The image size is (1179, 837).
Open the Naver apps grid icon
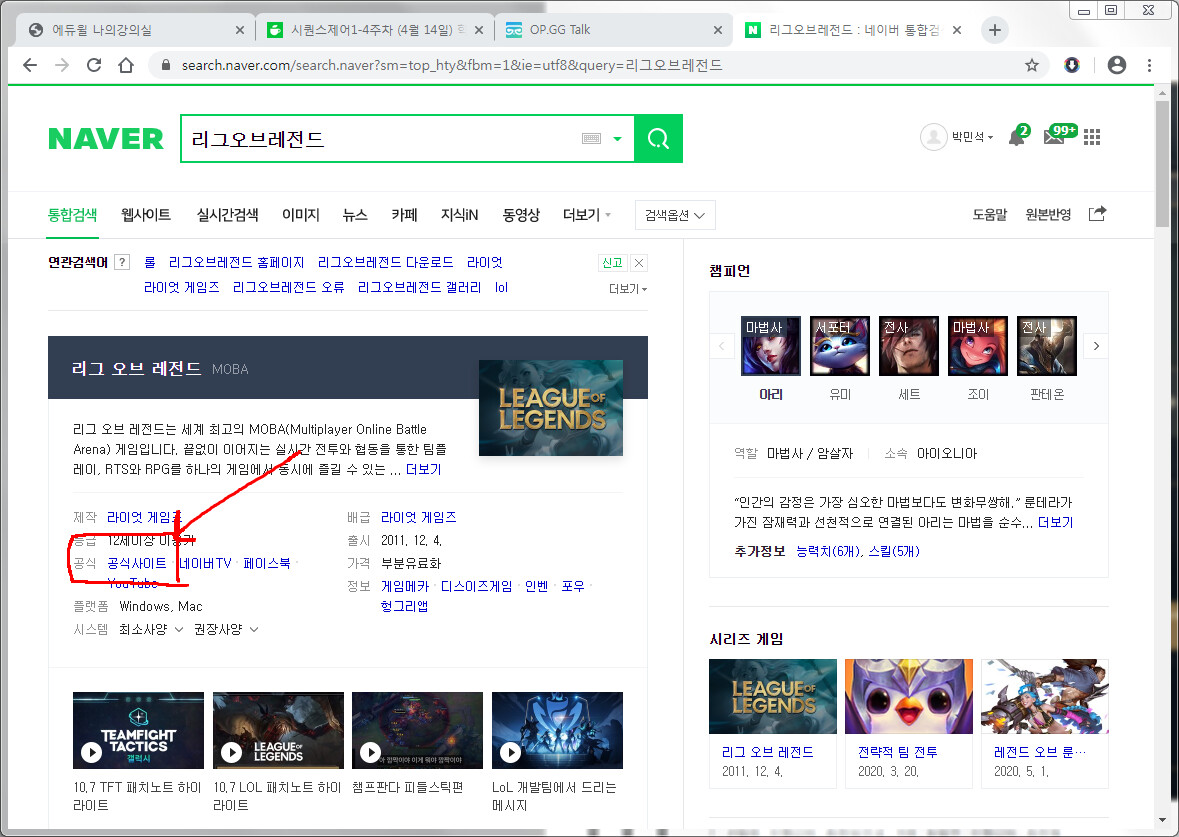click(1092, 138)
